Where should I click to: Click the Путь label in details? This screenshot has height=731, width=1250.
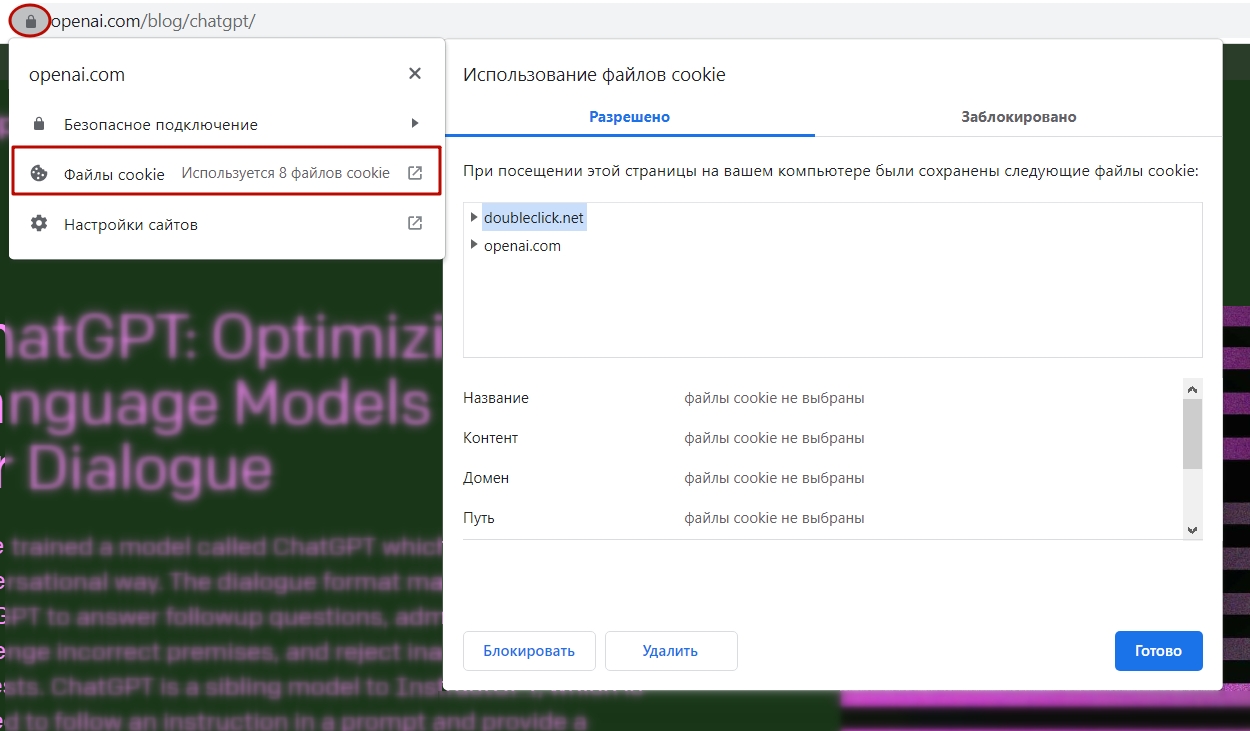click(479, 518)
